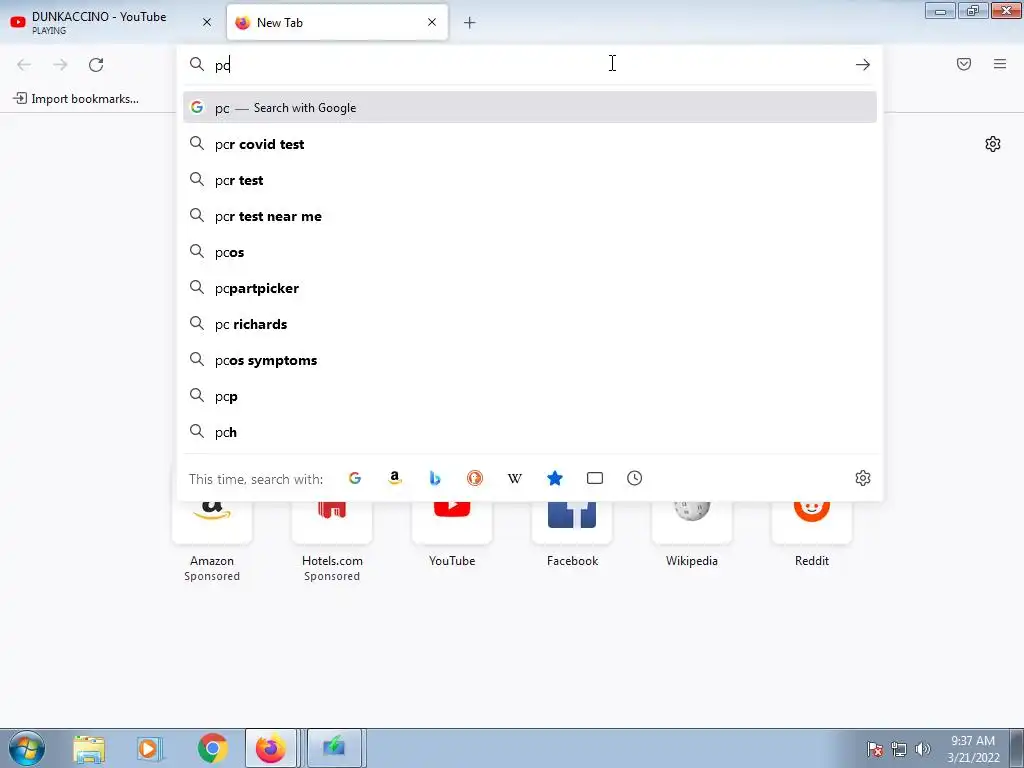Select the 'pcpartpicker' suggestion
The image size is (1024, 768).
(530, 288)
